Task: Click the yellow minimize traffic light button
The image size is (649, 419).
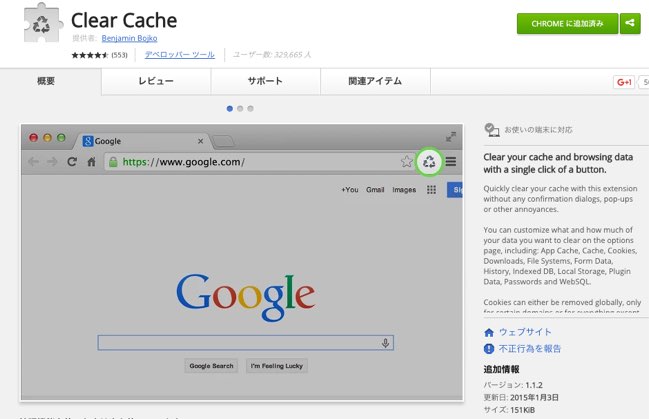Action: pos(47,137)
